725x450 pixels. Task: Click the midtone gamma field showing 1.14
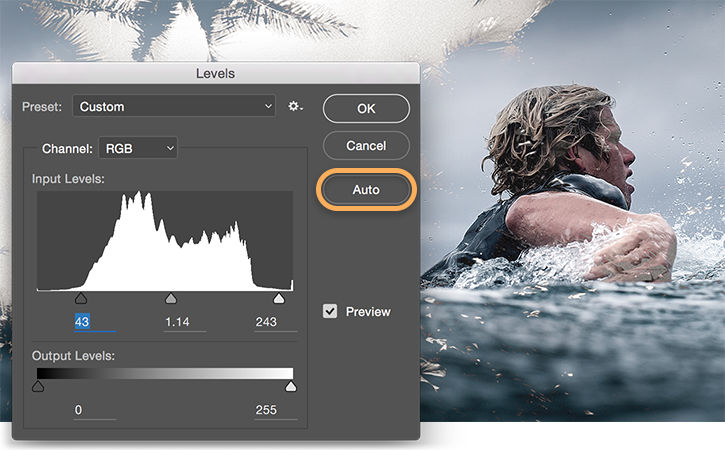click(x=184, y=322)
